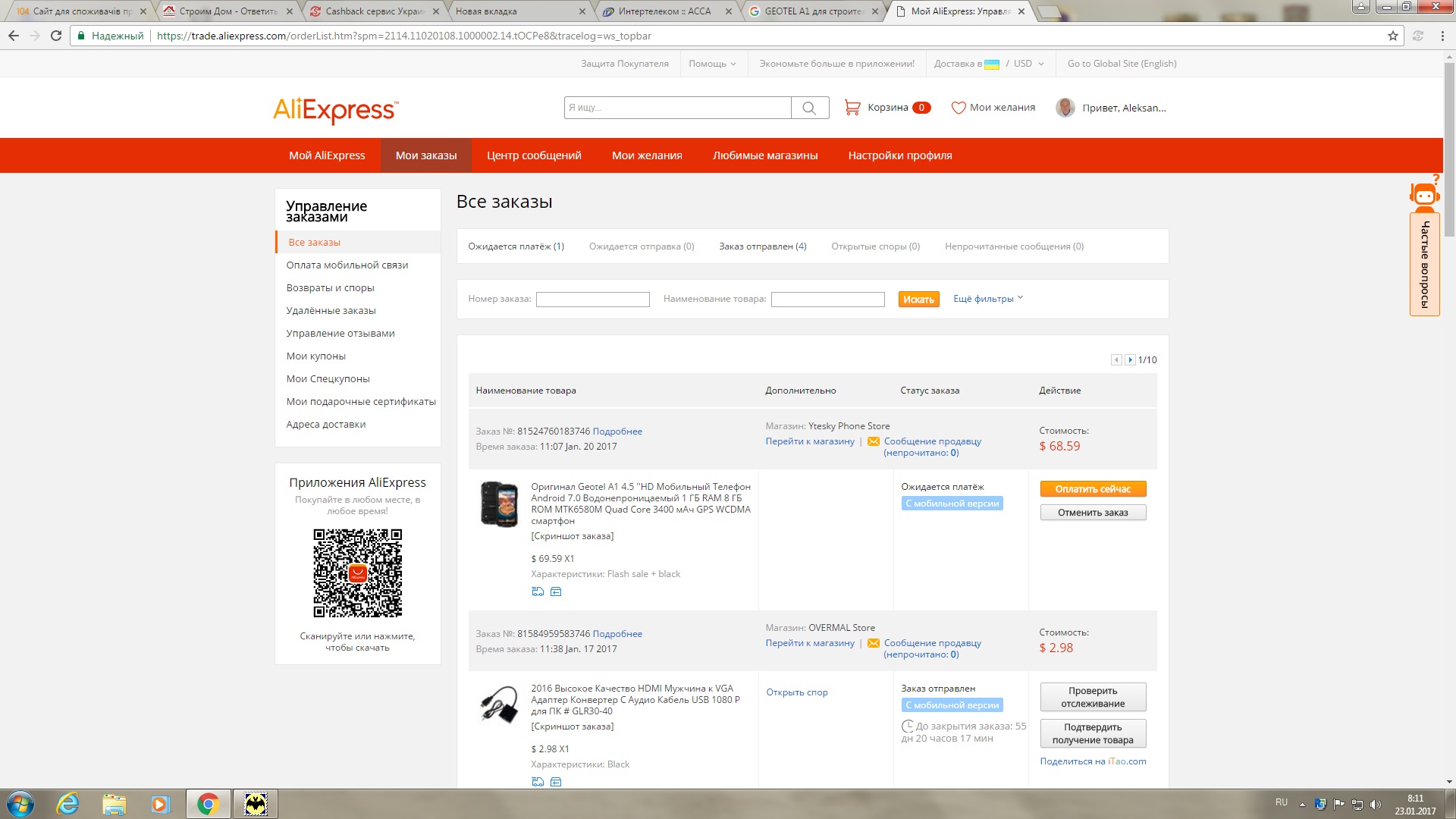Screen dimensions: 1456x819
Task: Click the AliExpress logo
Action: tap(335, 110)
